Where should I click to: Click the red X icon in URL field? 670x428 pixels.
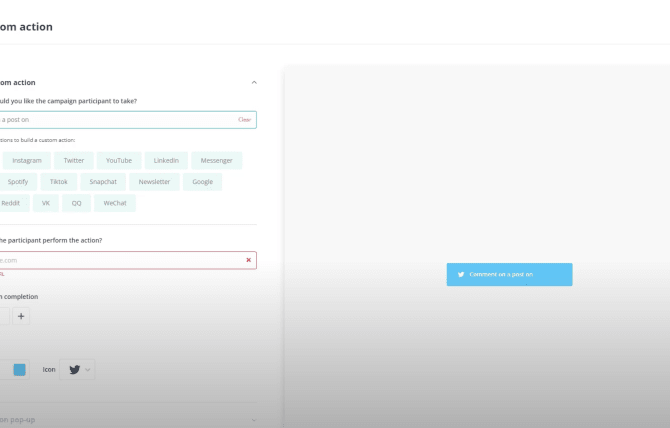(249, 260)
